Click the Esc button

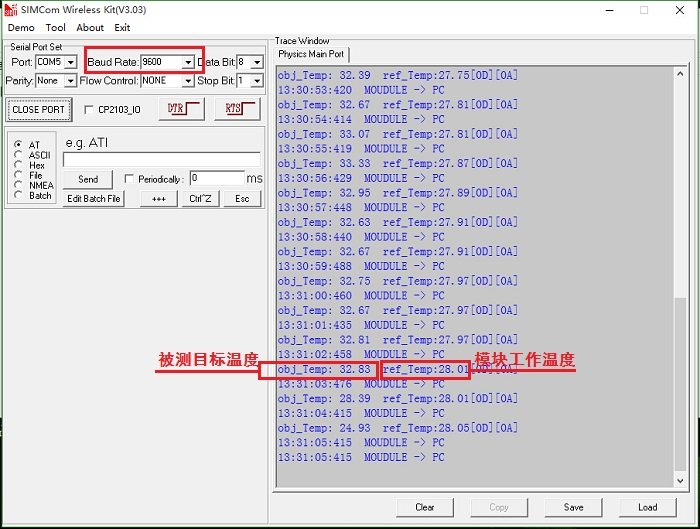[x=242, y=199]
